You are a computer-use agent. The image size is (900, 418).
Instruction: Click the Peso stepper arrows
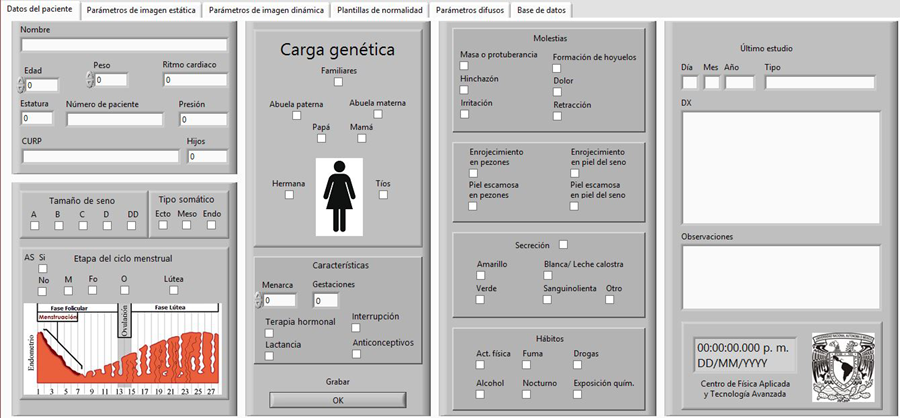[x=92, y=80]
